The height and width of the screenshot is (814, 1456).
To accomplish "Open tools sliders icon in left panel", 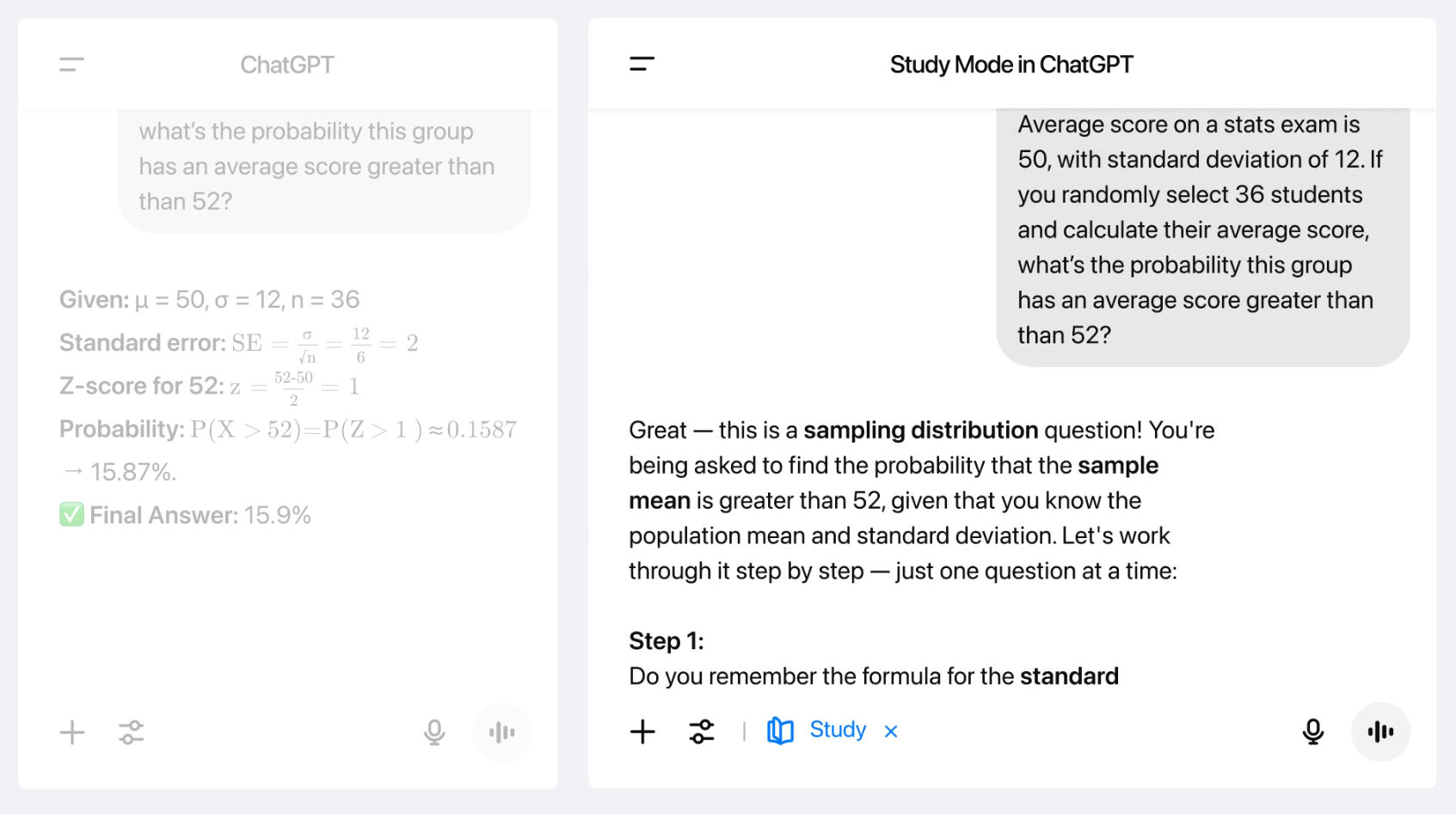I will 131,732.
